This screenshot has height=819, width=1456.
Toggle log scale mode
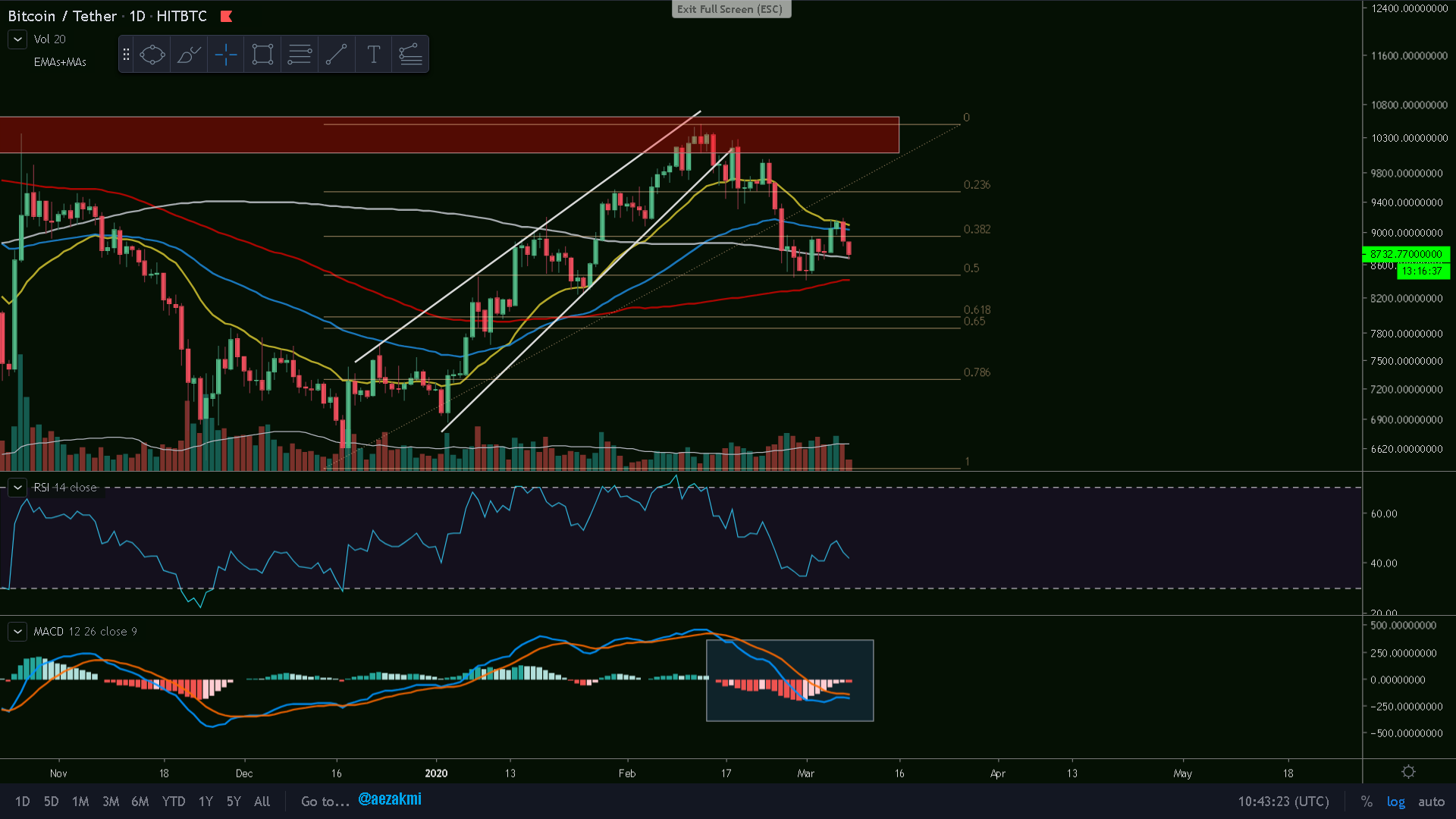coord(1395,802)
